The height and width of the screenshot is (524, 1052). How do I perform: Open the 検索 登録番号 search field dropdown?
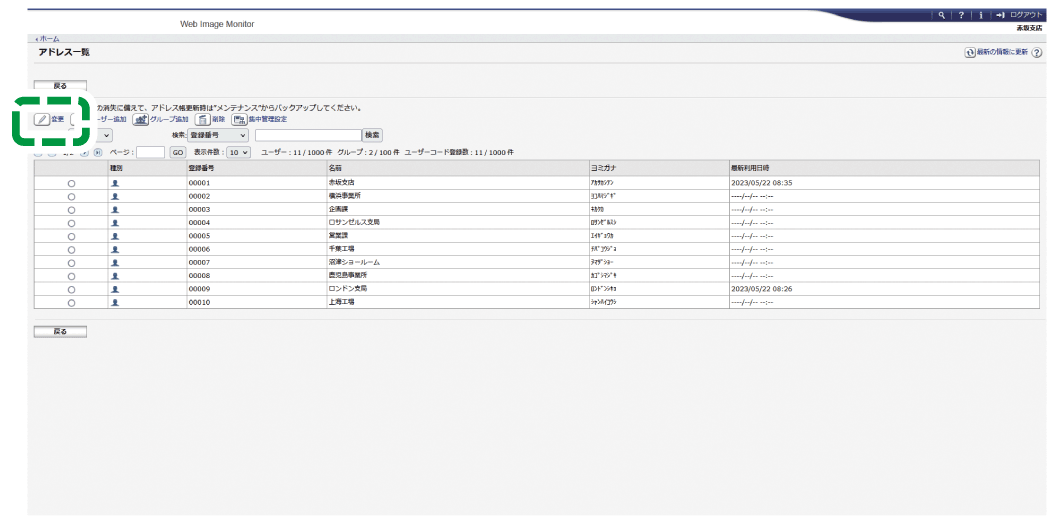[x=218, y=134]
